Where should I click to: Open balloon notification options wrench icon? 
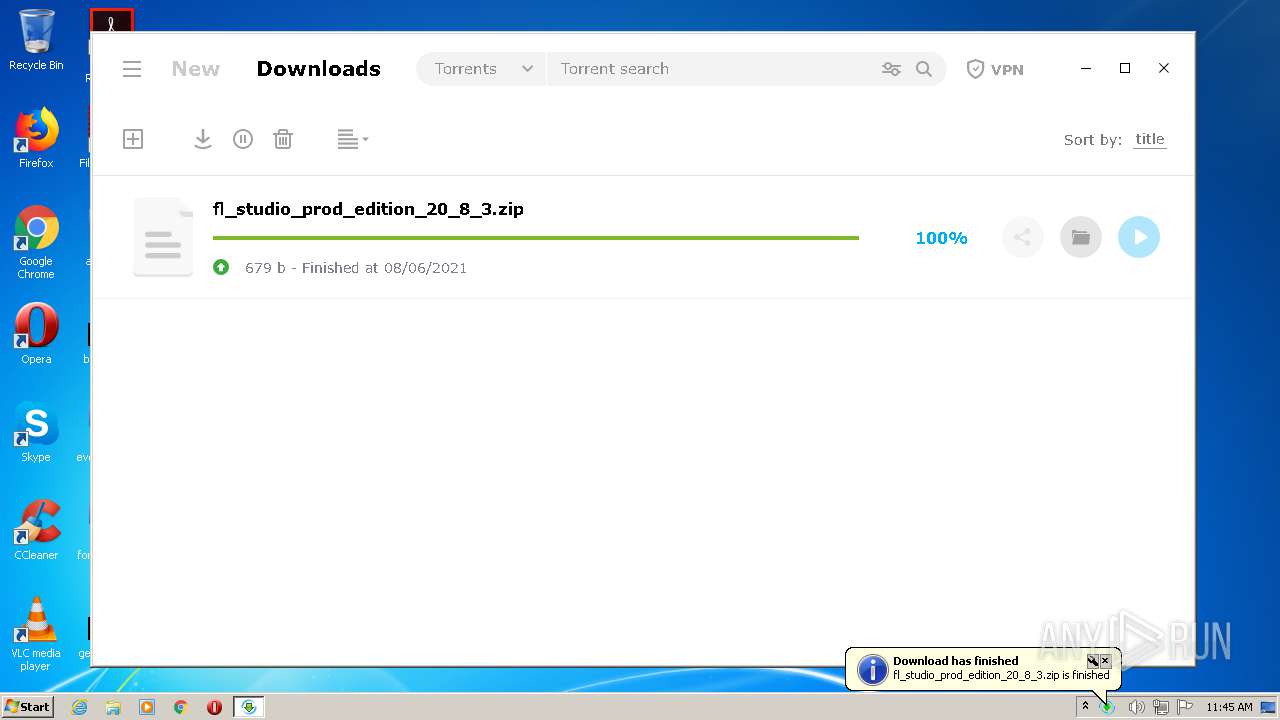click(x=1093, y=661)
